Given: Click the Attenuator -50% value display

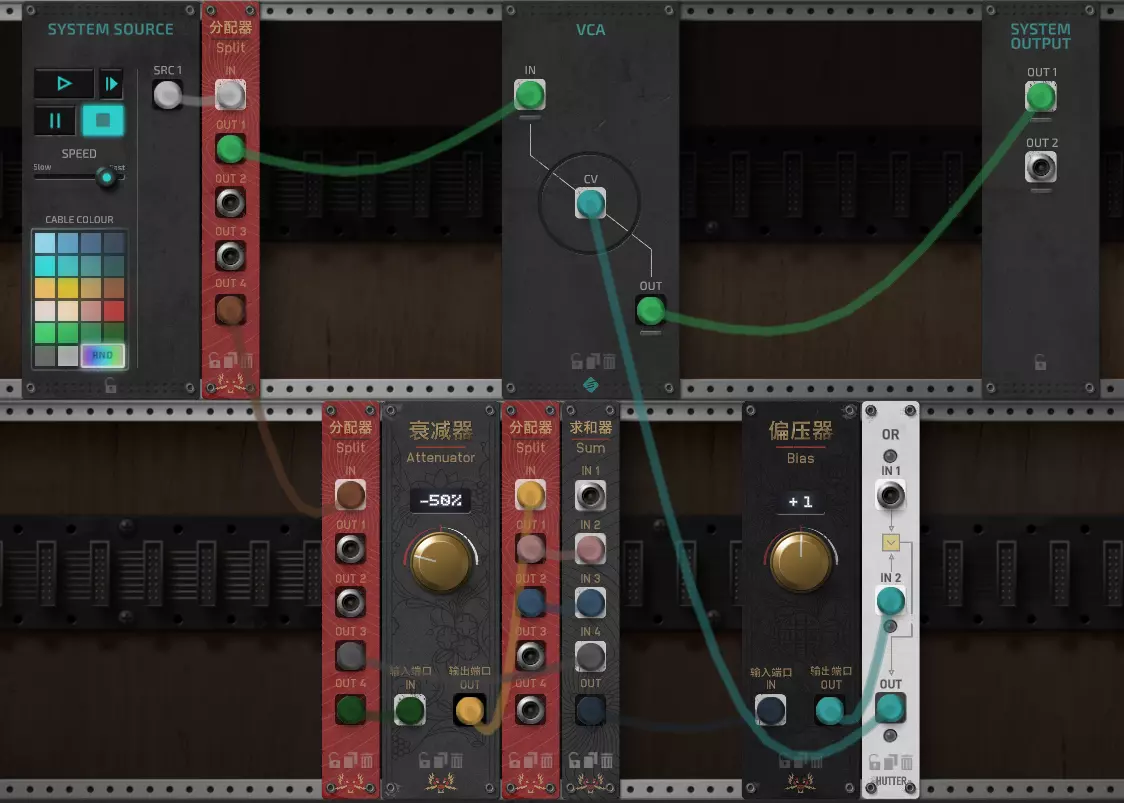Looking at the screenshot, I should click(441, 500).
